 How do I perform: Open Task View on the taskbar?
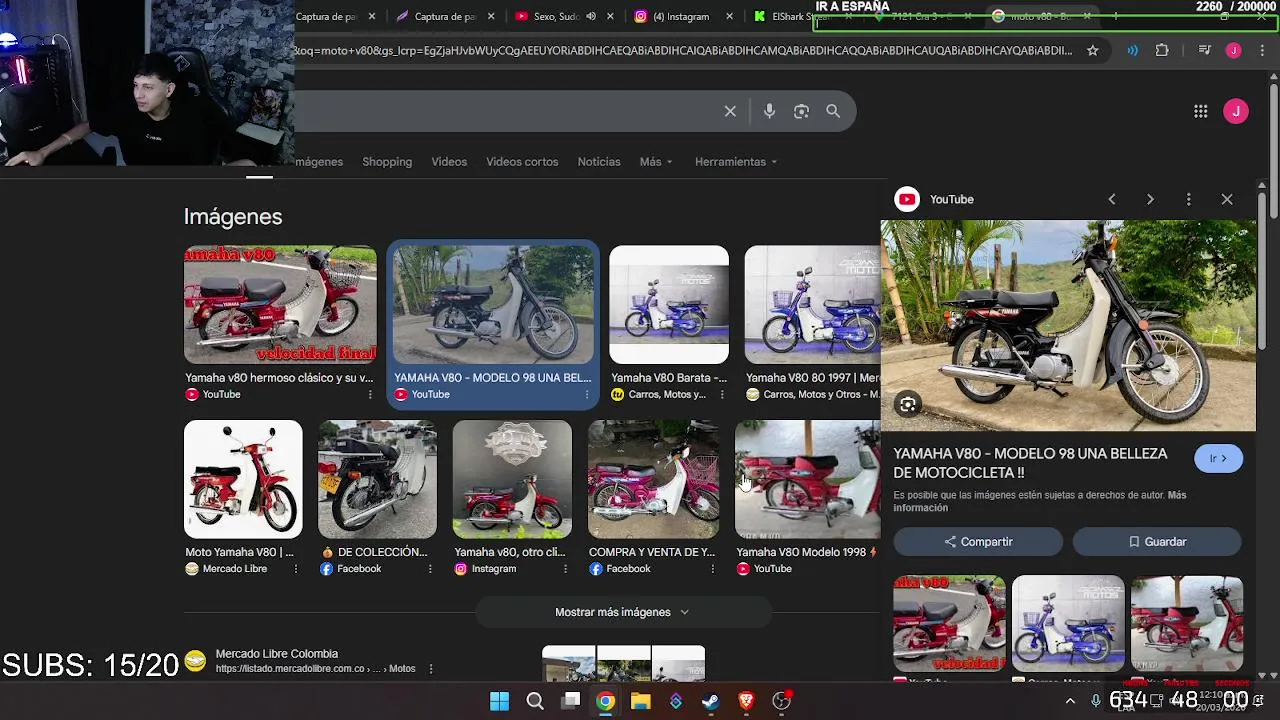pyautogui.click(x=571, y=701)
